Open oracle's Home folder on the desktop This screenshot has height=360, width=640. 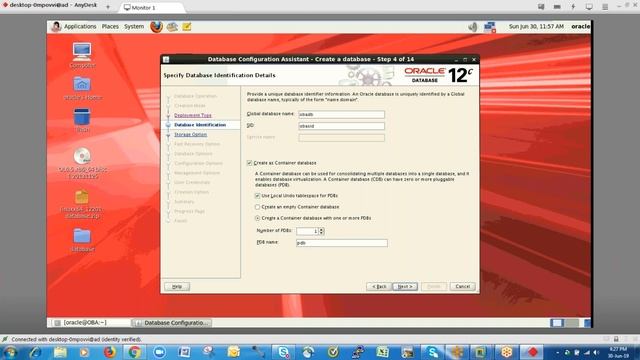[x=82, y=88]
